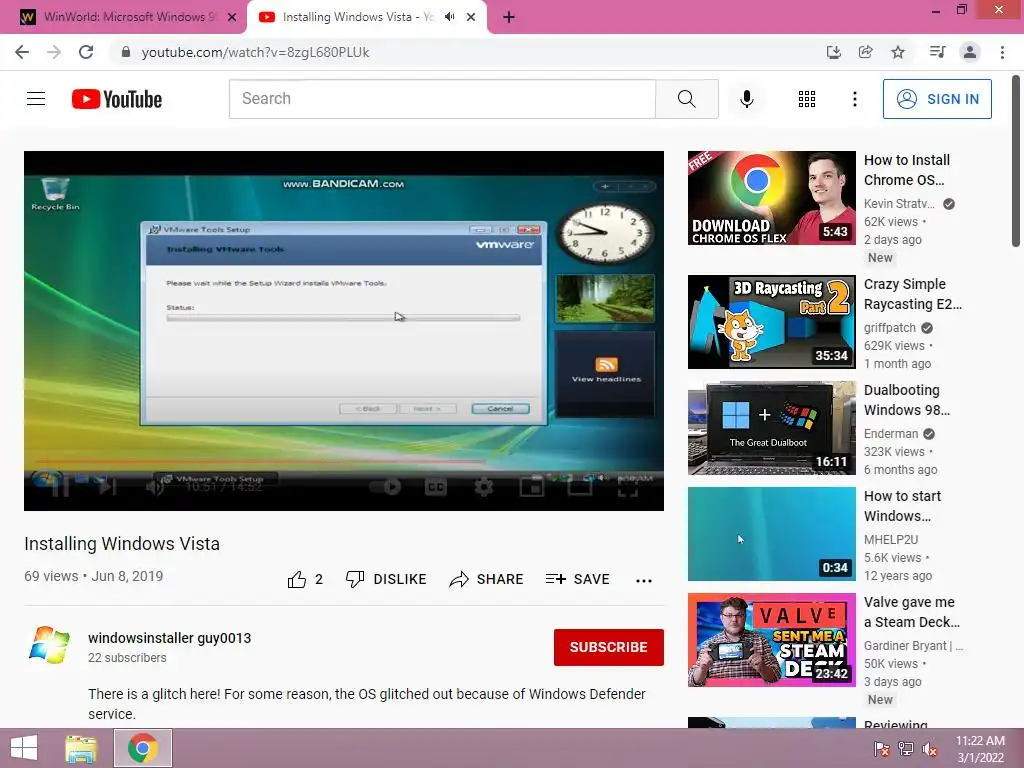Open YouTube settings three-dot menu
1024x768 pixels.
pos(854,99)
